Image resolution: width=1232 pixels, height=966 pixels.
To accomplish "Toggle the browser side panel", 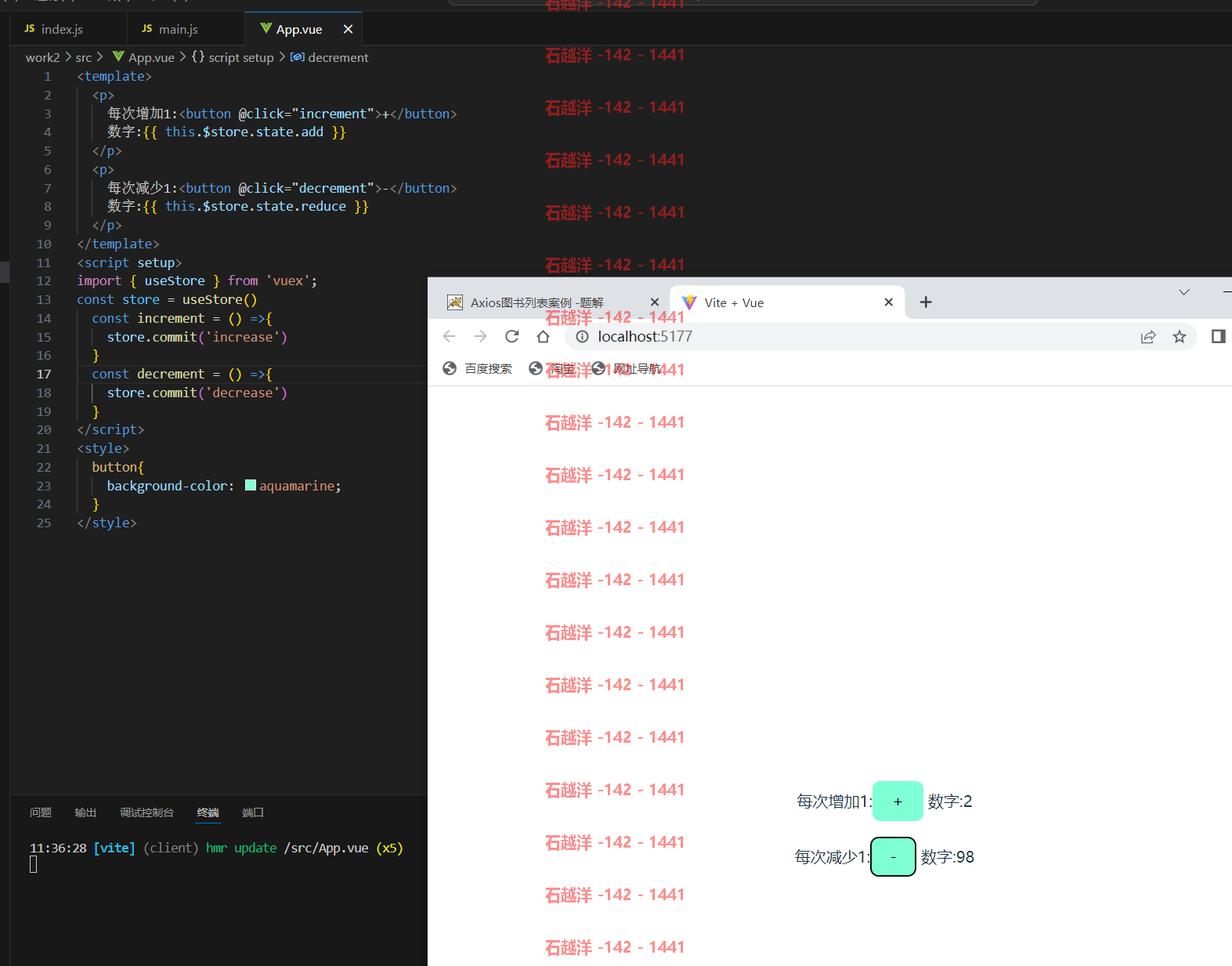I will click(x=1218, y=336).
